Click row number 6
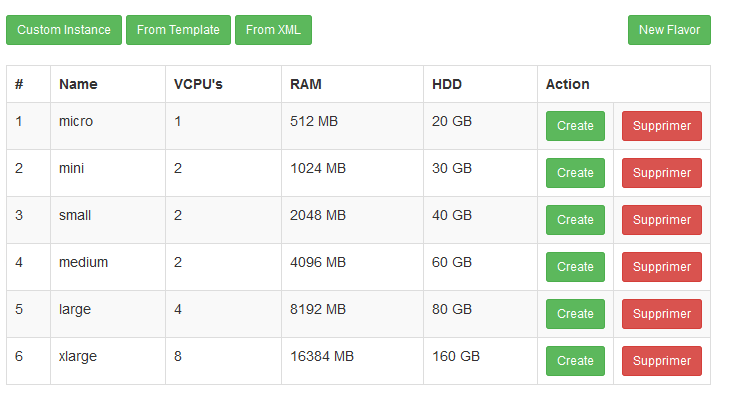Image resolution: width=733 pixels, height=395 pixels. point(19,357)
